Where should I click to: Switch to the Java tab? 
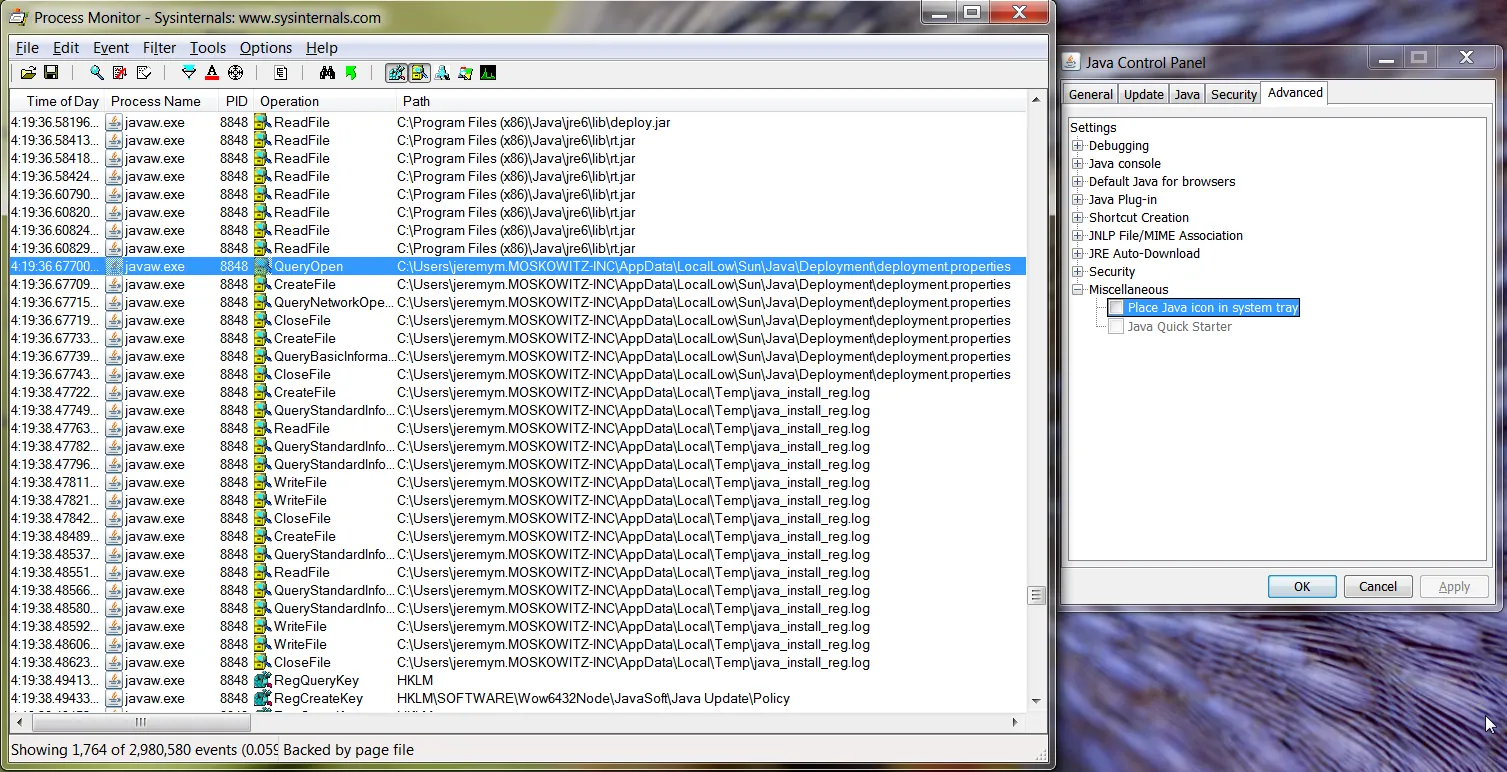[1187, 94]
